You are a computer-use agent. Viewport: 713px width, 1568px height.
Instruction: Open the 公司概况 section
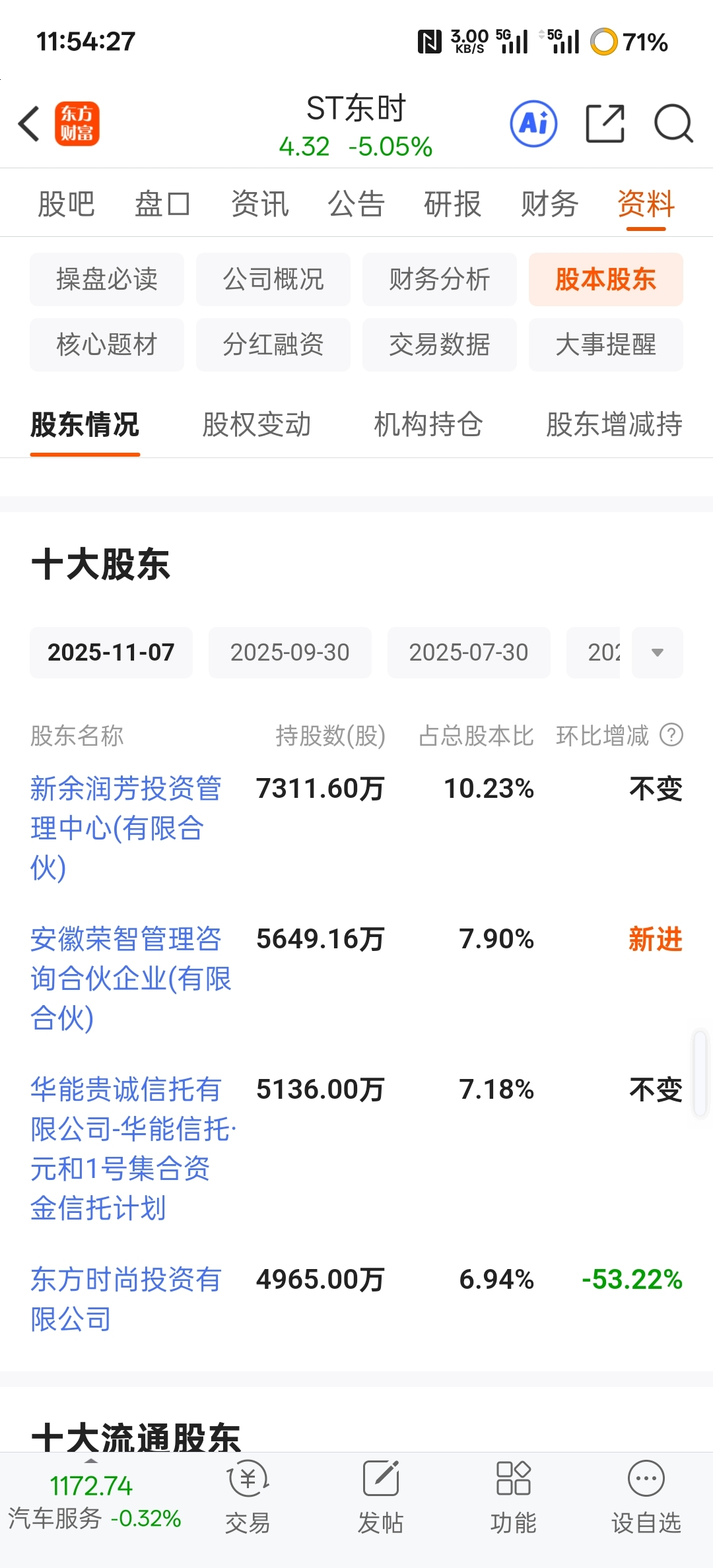click(273, 279)
